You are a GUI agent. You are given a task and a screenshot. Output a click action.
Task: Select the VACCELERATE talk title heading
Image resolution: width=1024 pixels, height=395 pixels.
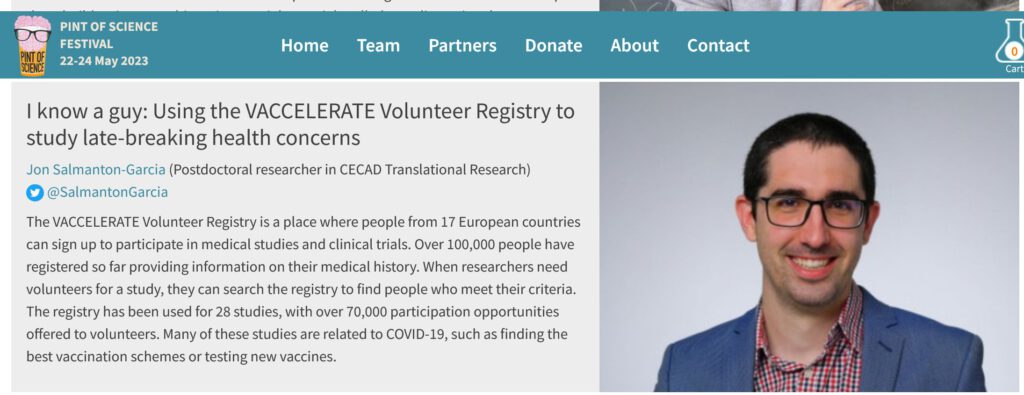pyautogui.click(x=300, y=124)
